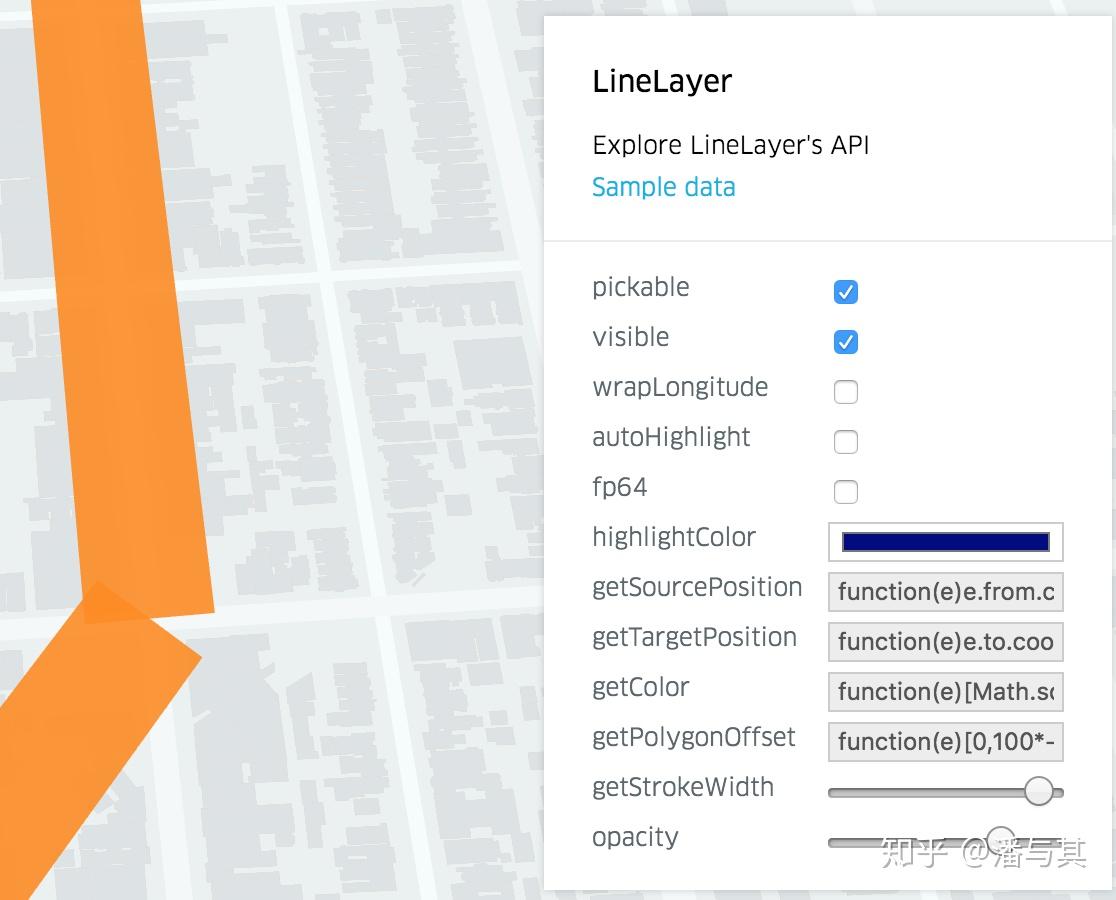The width and height of the screenshot is (1116, 900).
Task: Enable the wrapLongitude checkbox
Action: (846, 392)
